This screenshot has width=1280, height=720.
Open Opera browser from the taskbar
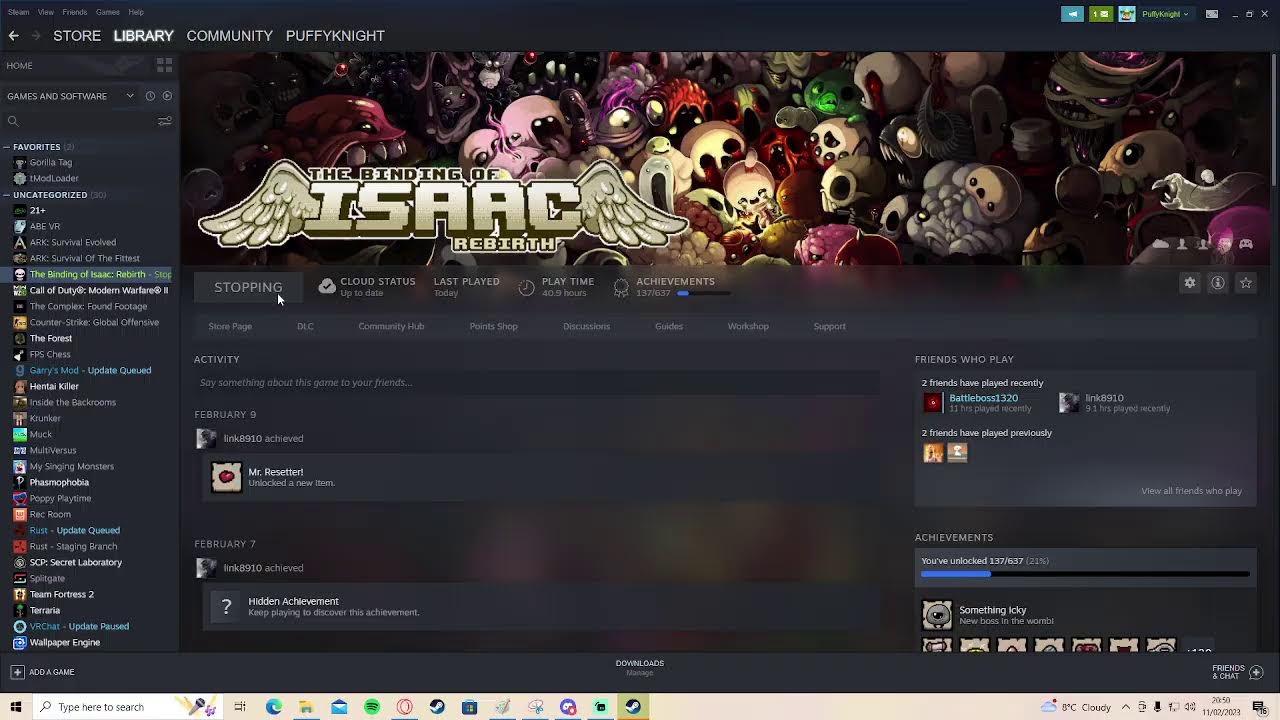(404, 707)
